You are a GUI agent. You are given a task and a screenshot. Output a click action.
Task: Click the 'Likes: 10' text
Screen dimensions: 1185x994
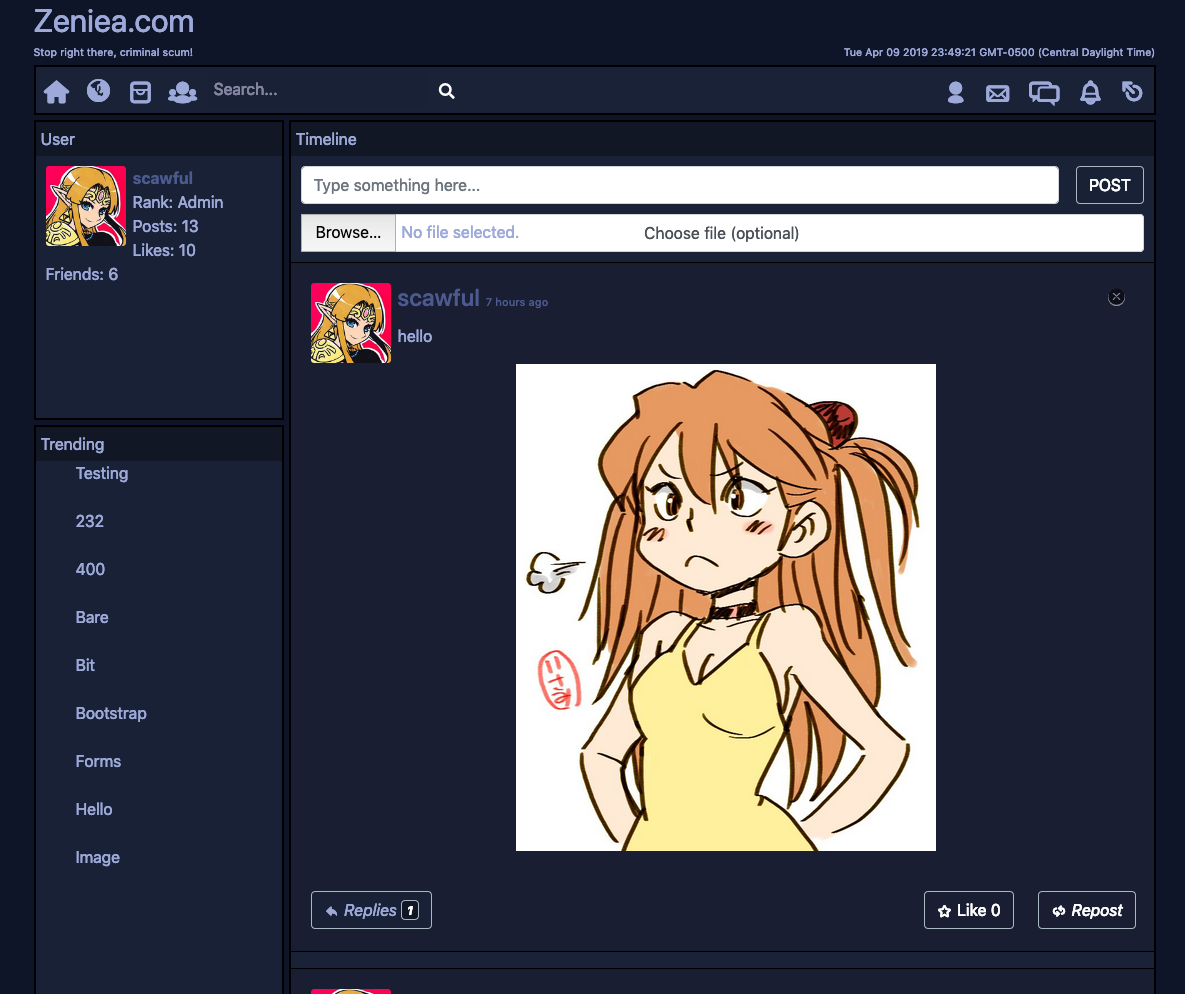[164, 250]
